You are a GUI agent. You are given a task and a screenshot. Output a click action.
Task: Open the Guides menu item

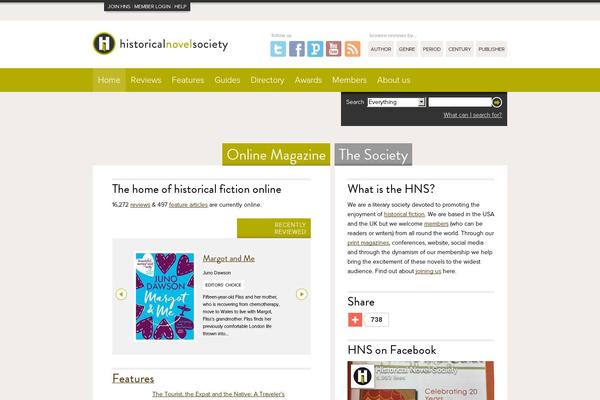(x=227, y=80)
